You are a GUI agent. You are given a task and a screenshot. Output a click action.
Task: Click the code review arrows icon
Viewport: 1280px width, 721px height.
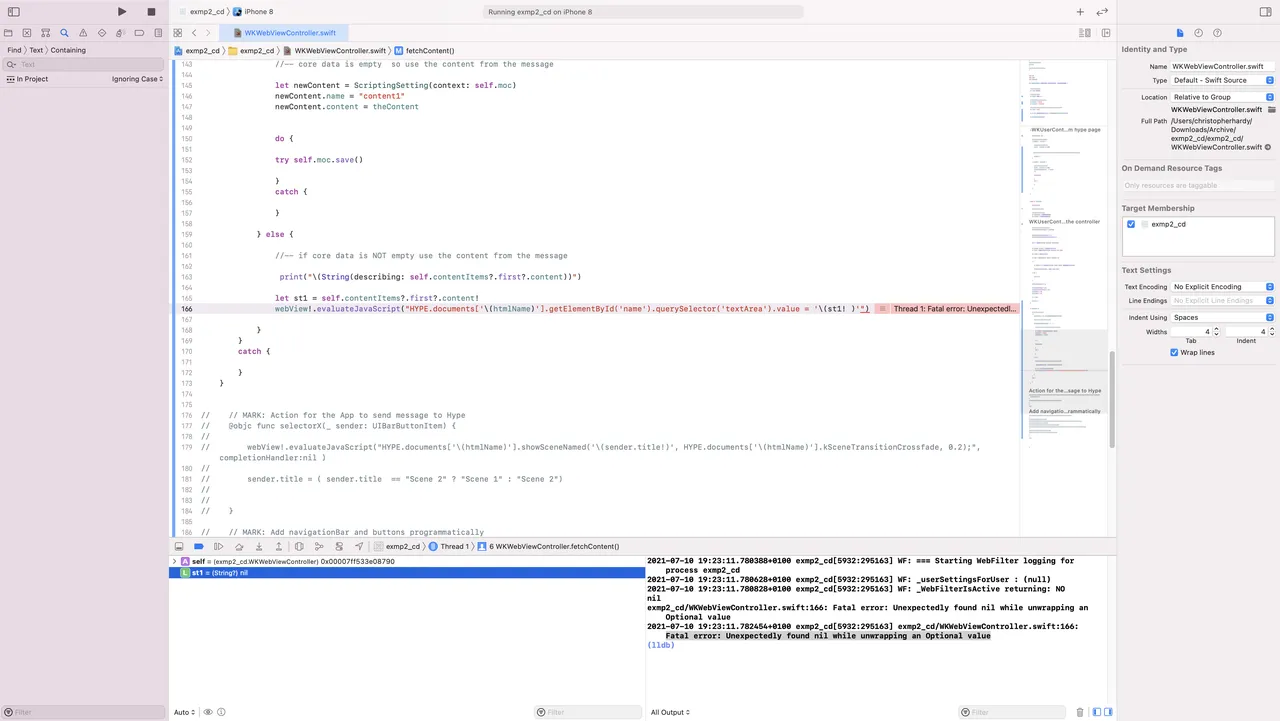coord(1102,12)
